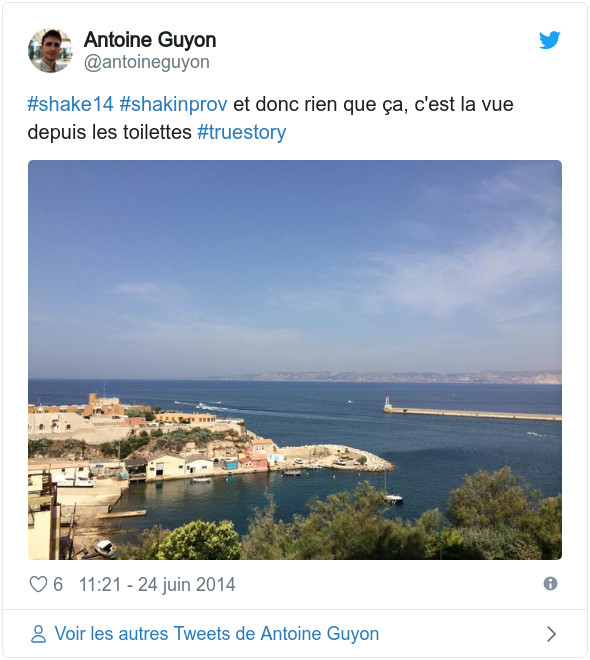This screenshot has height=660, width=590.
Task: Click the pink harbor house in photo
Action: [x=258, y=462]
